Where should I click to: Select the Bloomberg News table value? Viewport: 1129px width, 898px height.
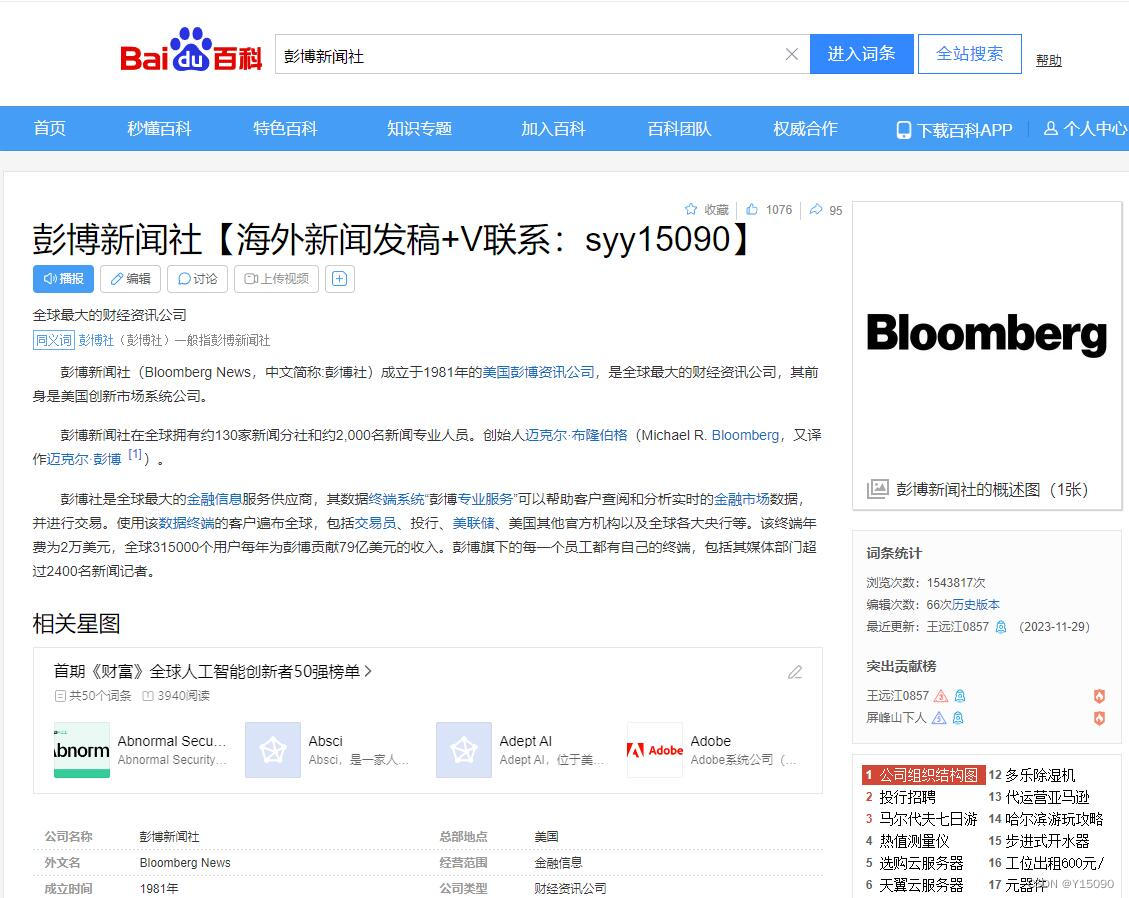(x=185, y=863)
